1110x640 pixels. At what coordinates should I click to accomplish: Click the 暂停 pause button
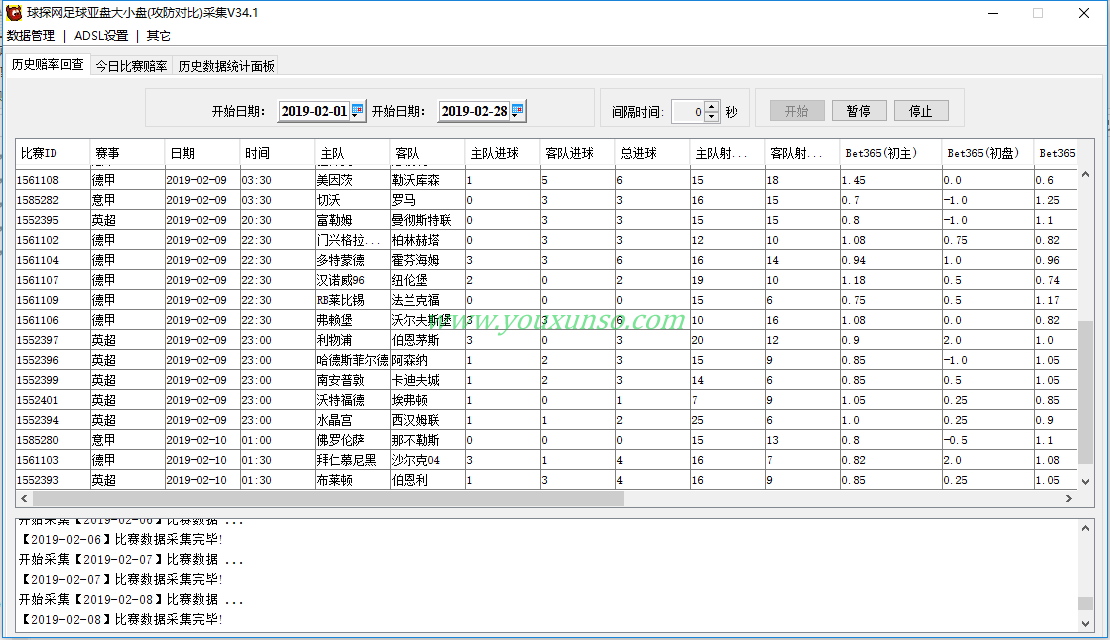pyautogui.click(x=858, y=111)
